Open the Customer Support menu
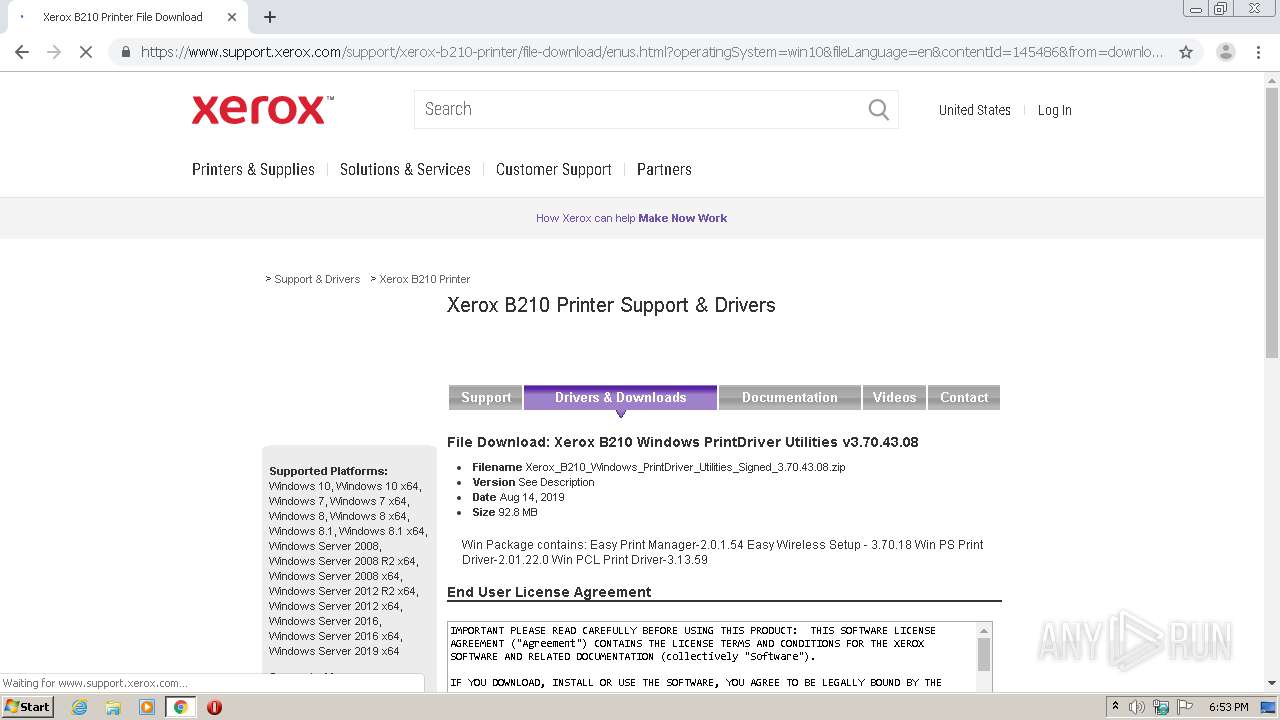 coord(553,169)
